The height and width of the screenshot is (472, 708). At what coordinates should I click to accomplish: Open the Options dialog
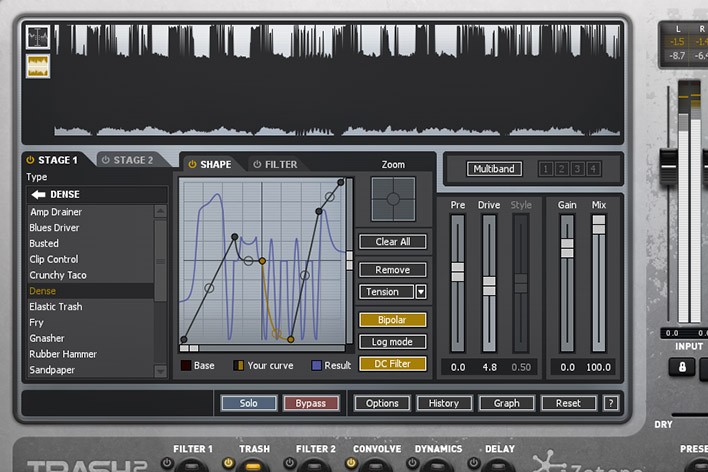coord(382,403)
